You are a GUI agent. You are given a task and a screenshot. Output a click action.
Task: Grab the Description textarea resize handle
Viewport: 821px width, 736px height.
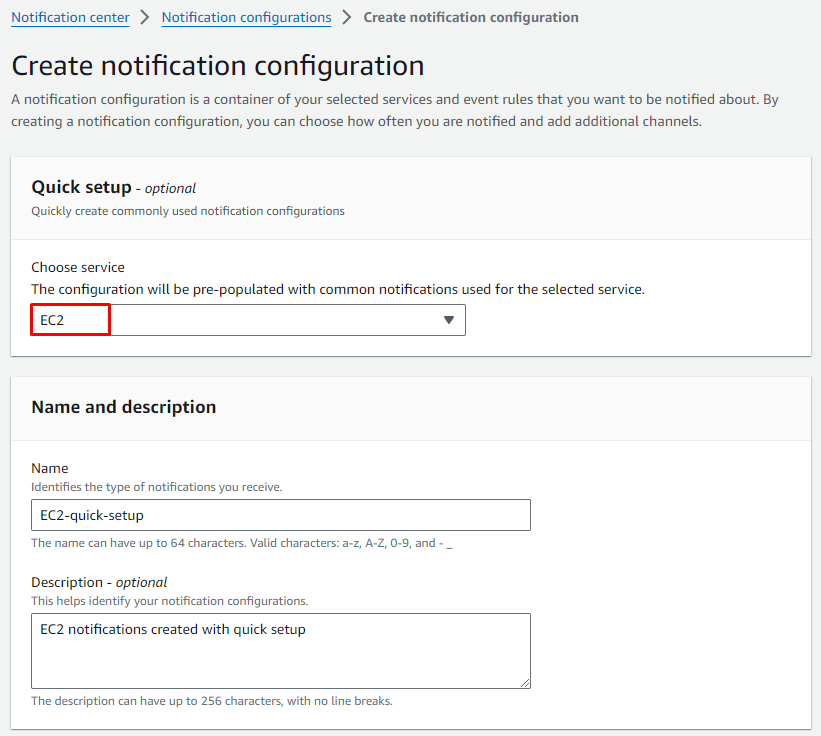[x=525, y=683]
